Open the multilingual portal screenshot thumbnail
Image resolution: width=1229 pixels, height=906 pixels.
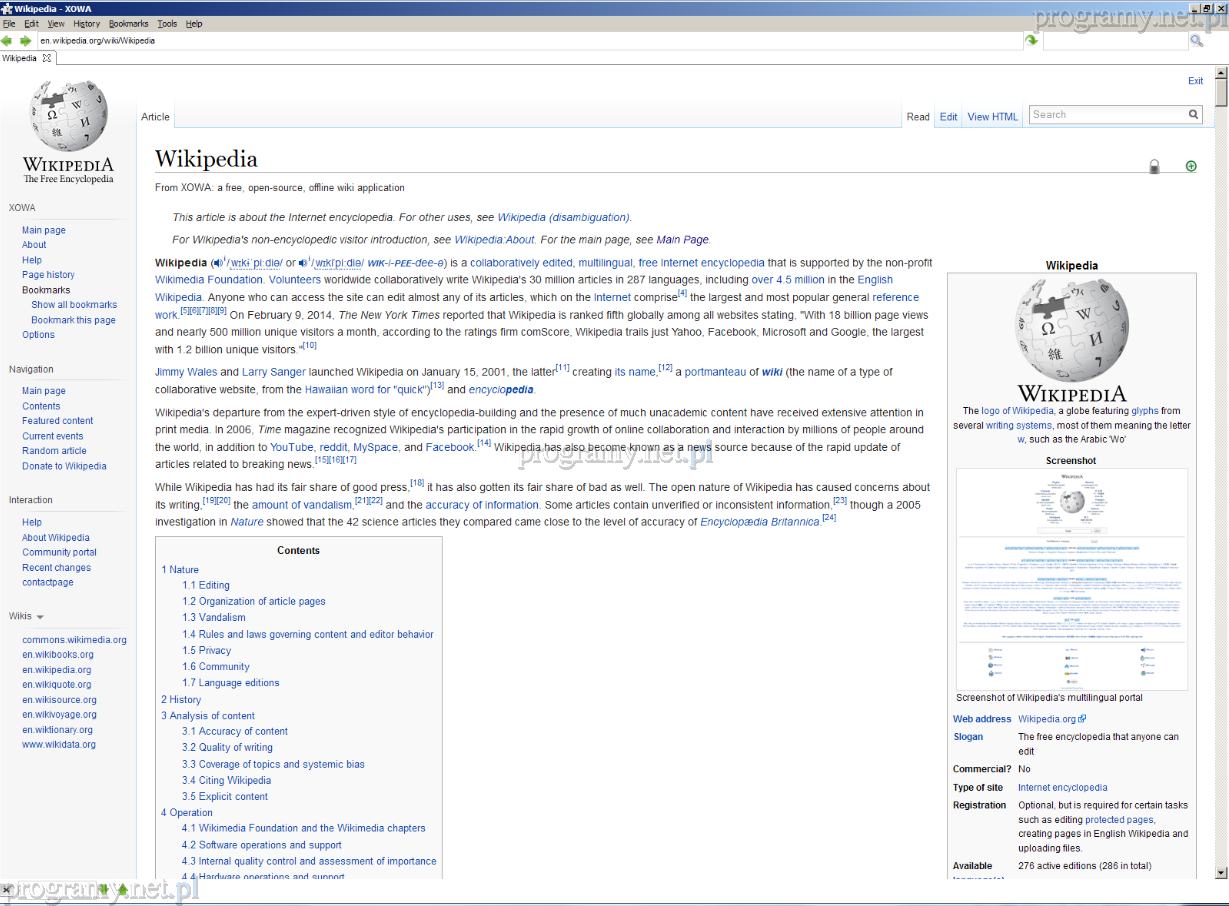click(x=1071, y=579)
